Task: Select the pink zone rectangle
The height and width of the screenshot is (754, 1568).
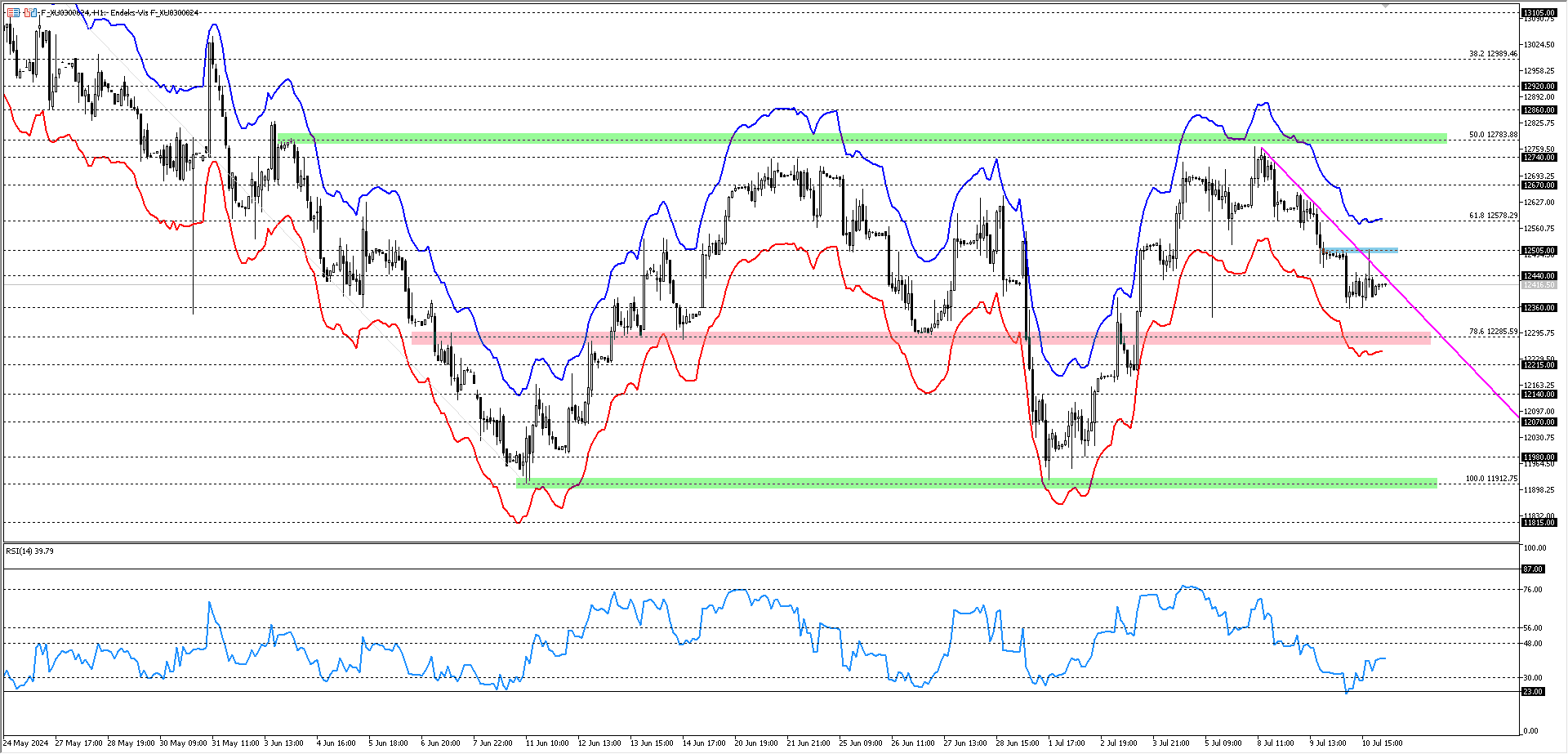Action: (920, 338)
